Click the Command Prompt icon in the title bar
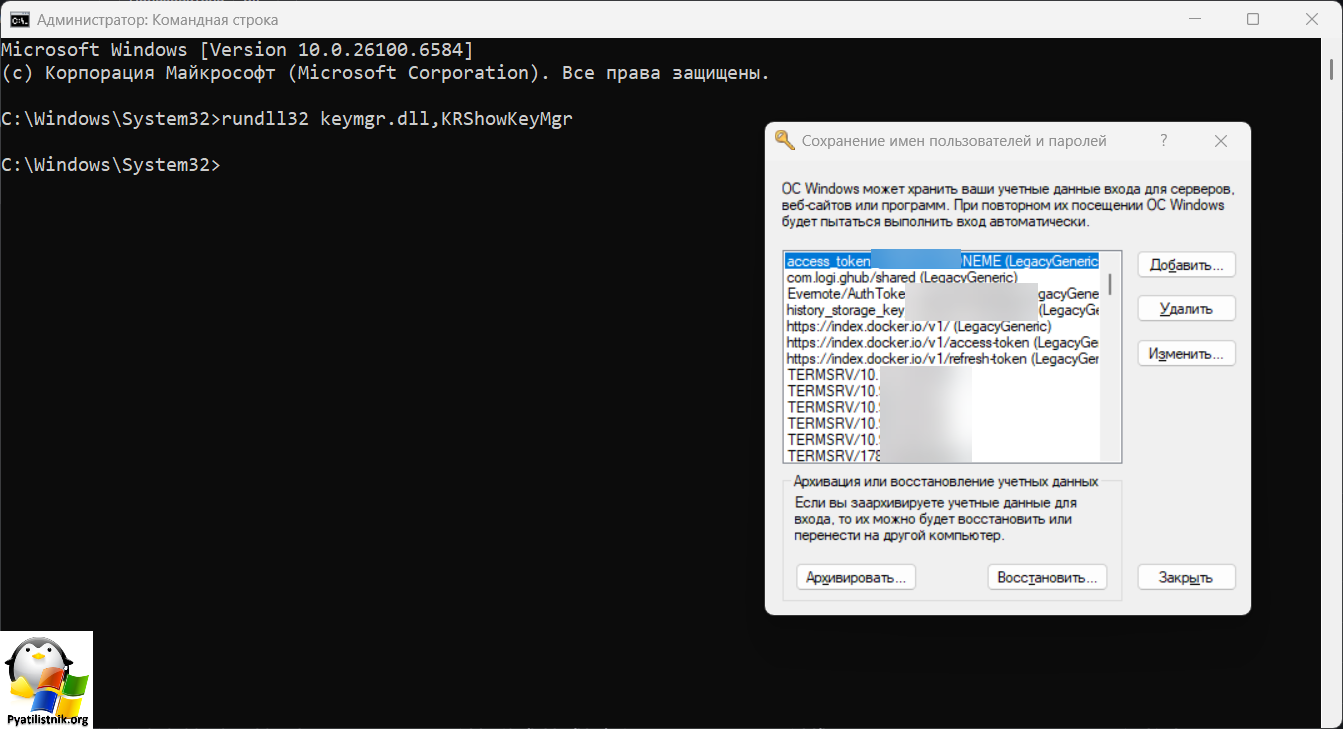The width and height of the screenshot is (1343, 729). [x=18, y=19]
